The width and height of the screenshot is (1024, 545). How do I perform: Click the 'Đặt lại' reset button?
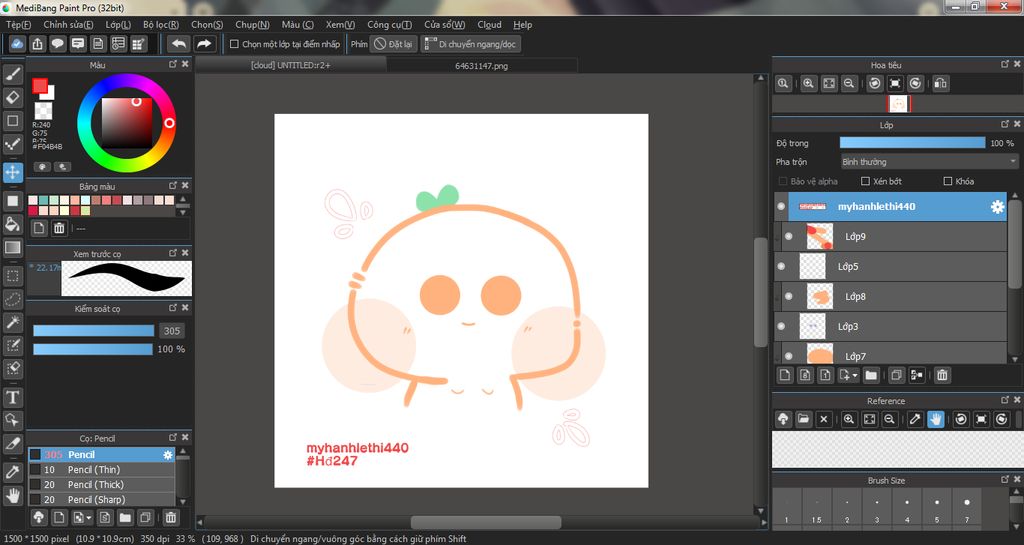[393, 44]
